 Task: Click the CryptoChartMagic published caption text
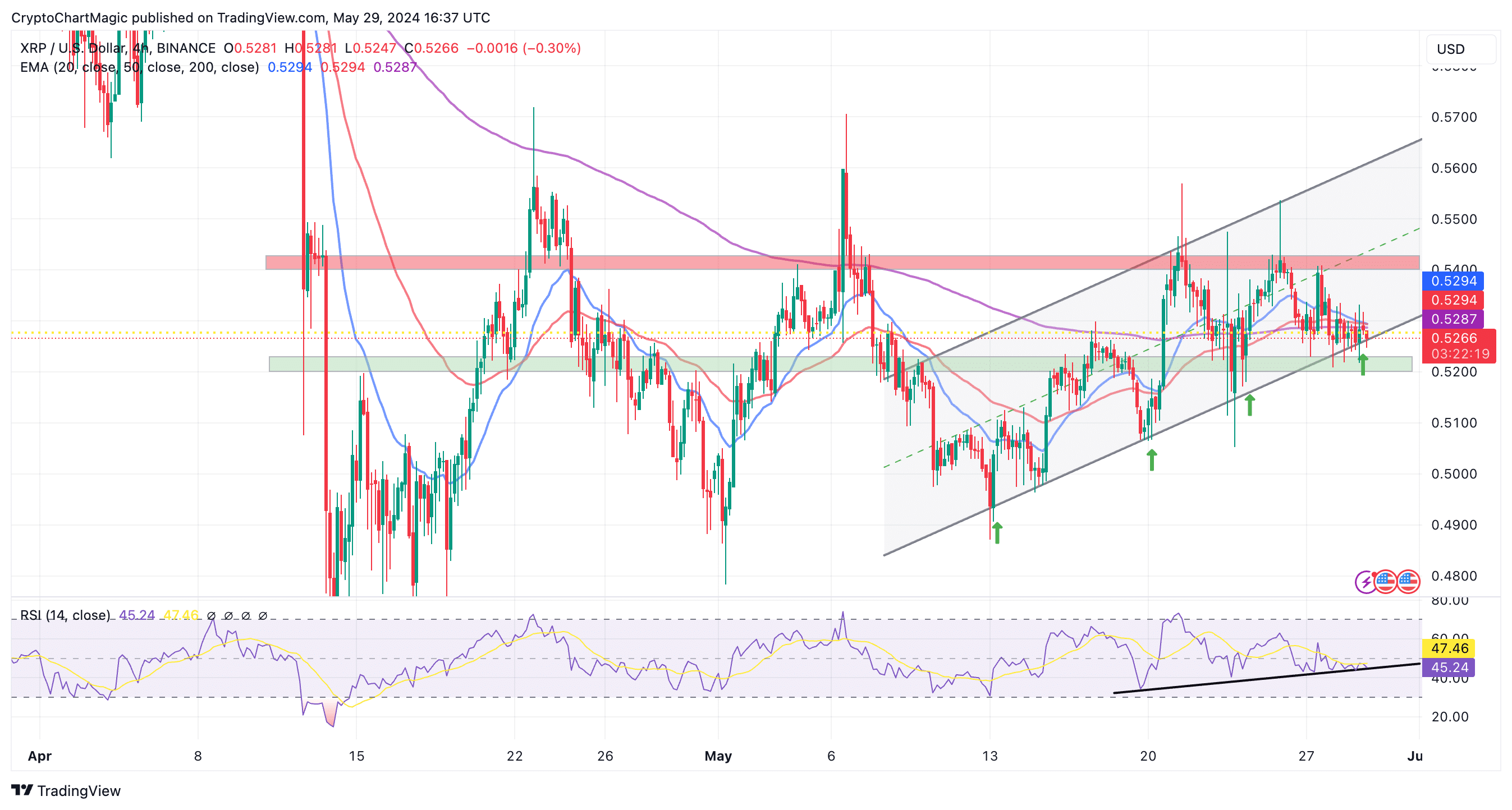point(251,17)
